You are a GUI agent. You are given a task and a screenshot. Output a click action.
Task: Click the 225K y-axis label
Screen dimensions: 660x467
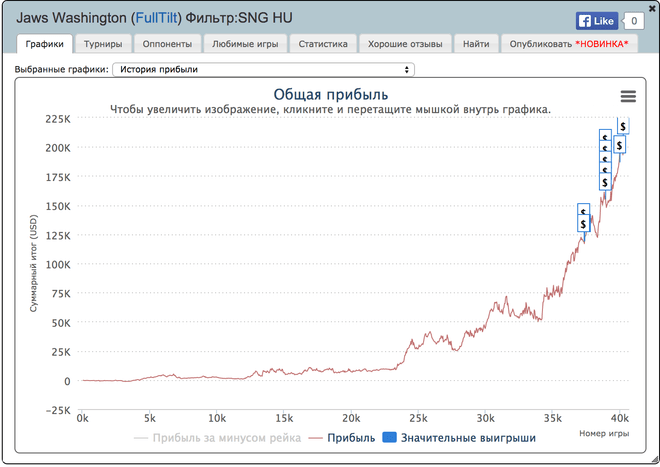(x=58, y=119)
